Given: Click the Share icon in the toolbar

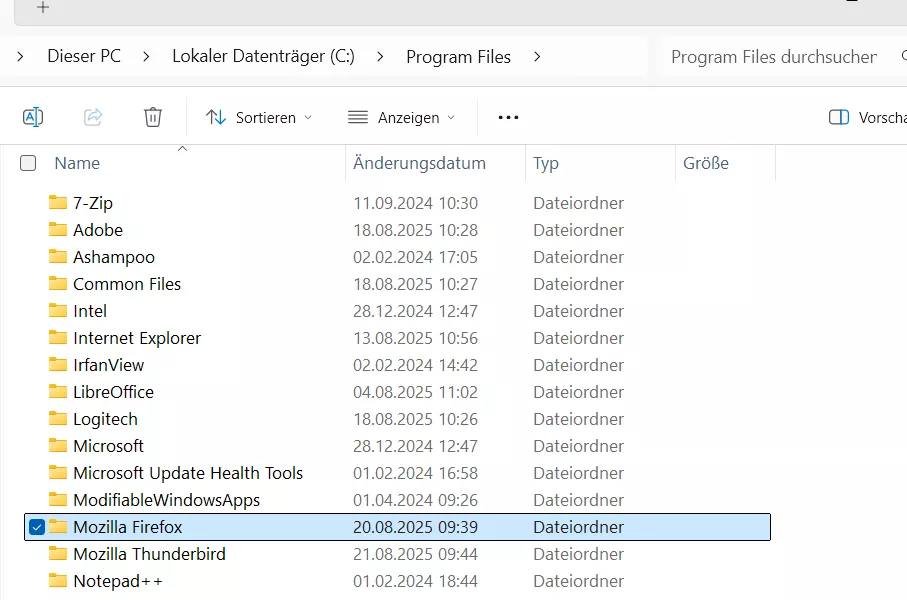Looking at the screenshot, I should (93, 117).
